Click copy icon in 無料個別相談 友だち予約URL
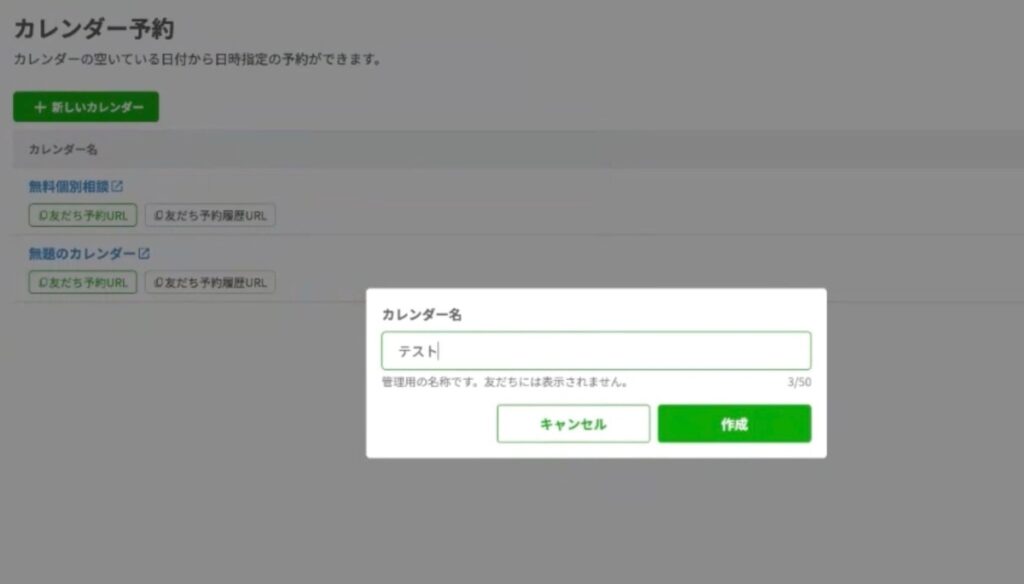 [42, 215]
